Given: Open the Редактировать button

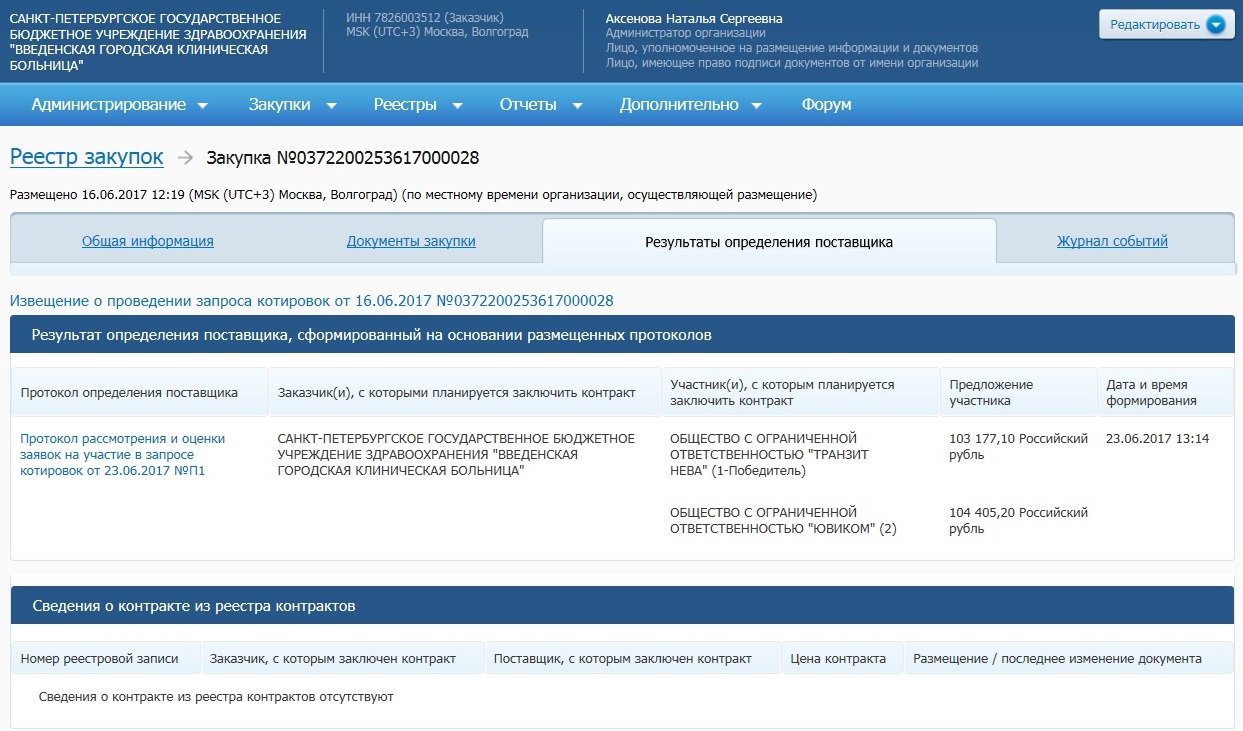Looking at the screenshot, I should pyautogui.click(x=1166, y=25).
